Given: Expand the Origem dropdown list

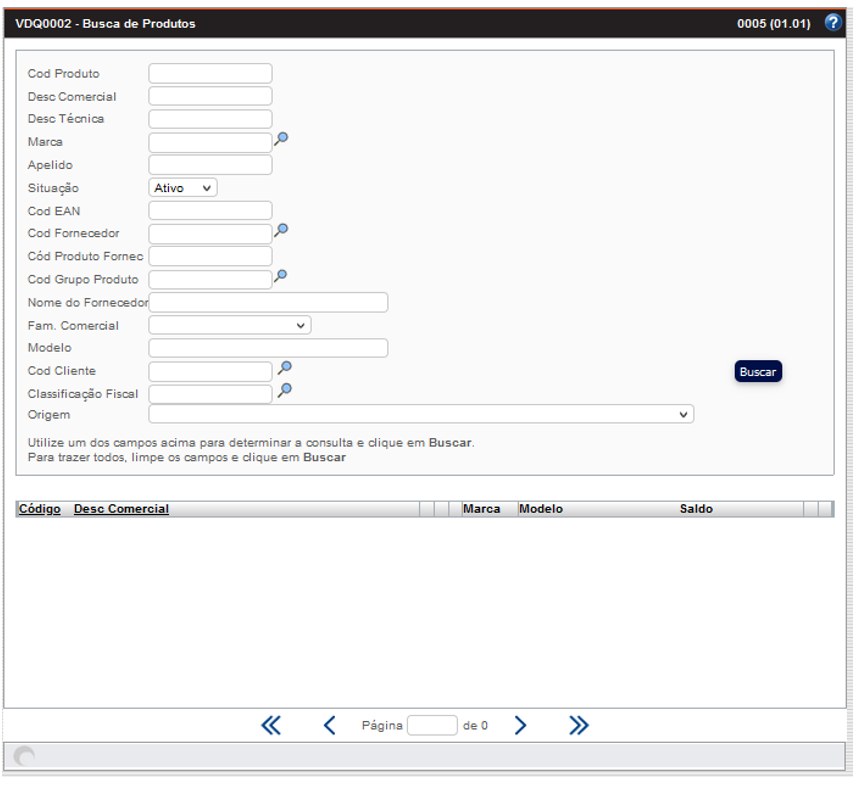Looking at the screenshot, I should pyautogui.click(x=421, y=414).
